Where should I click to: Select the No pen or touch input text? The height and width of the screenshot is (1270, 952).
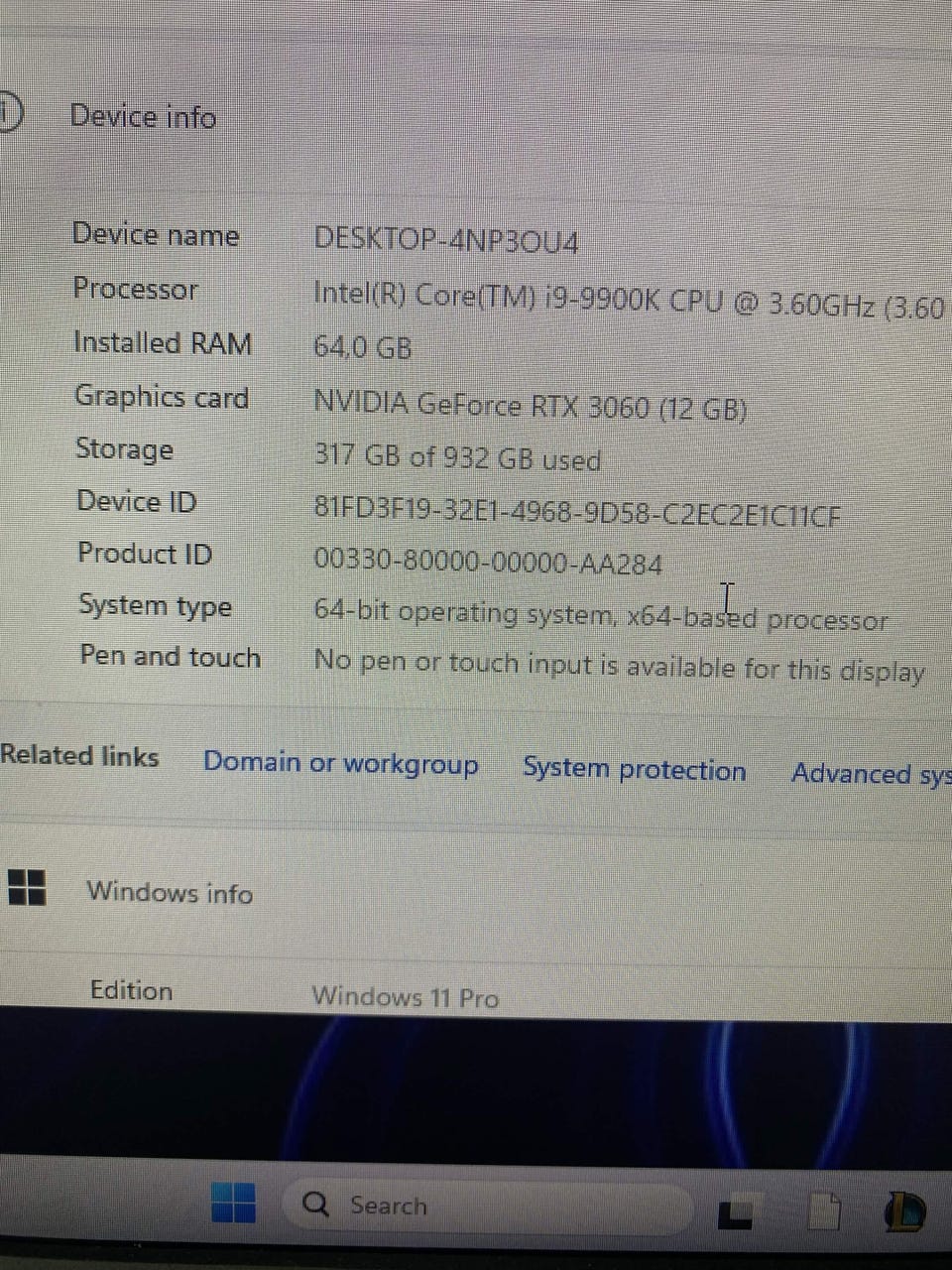coord(620,665)
